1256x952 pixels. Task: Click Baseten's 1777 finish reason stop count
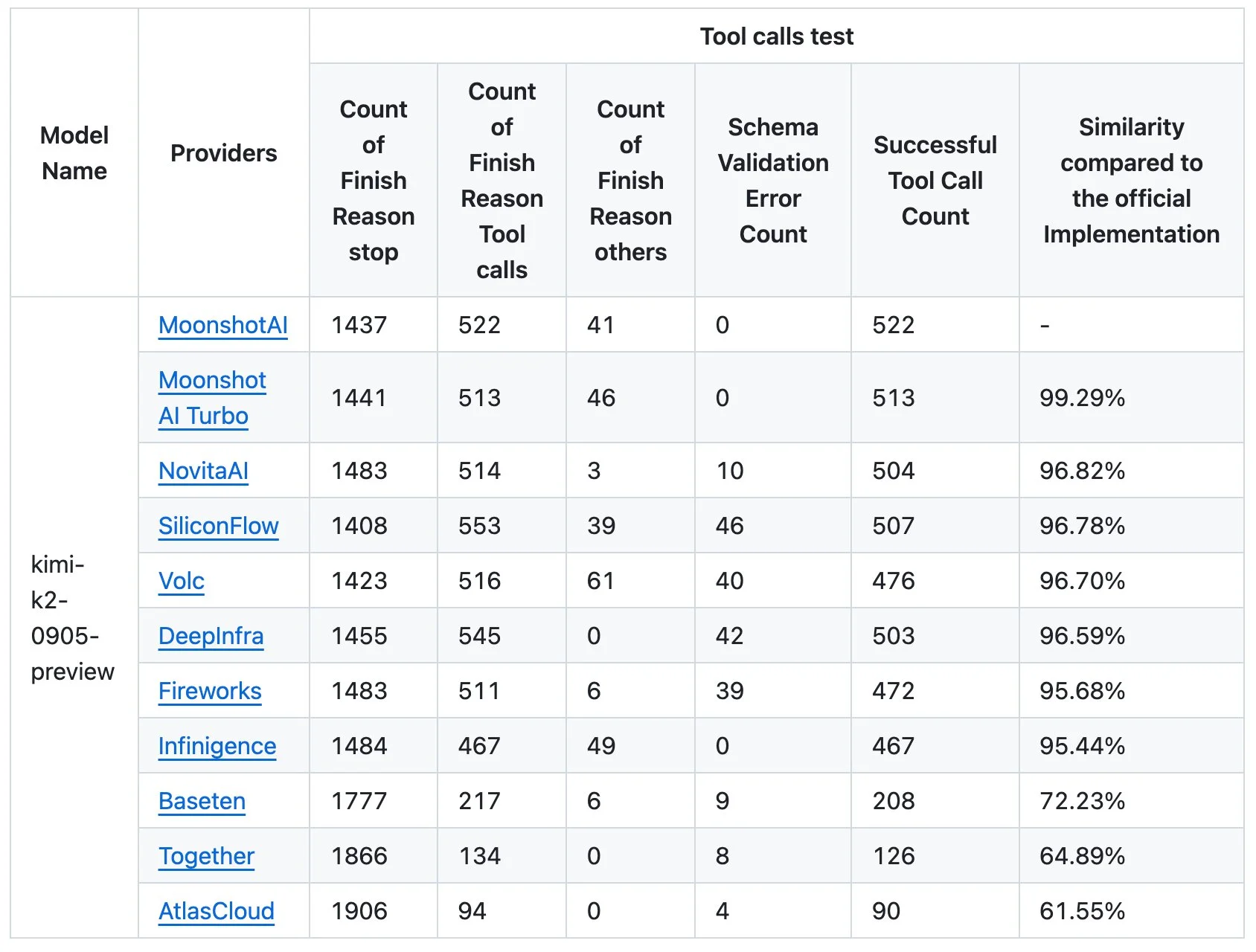coord(360,801)
